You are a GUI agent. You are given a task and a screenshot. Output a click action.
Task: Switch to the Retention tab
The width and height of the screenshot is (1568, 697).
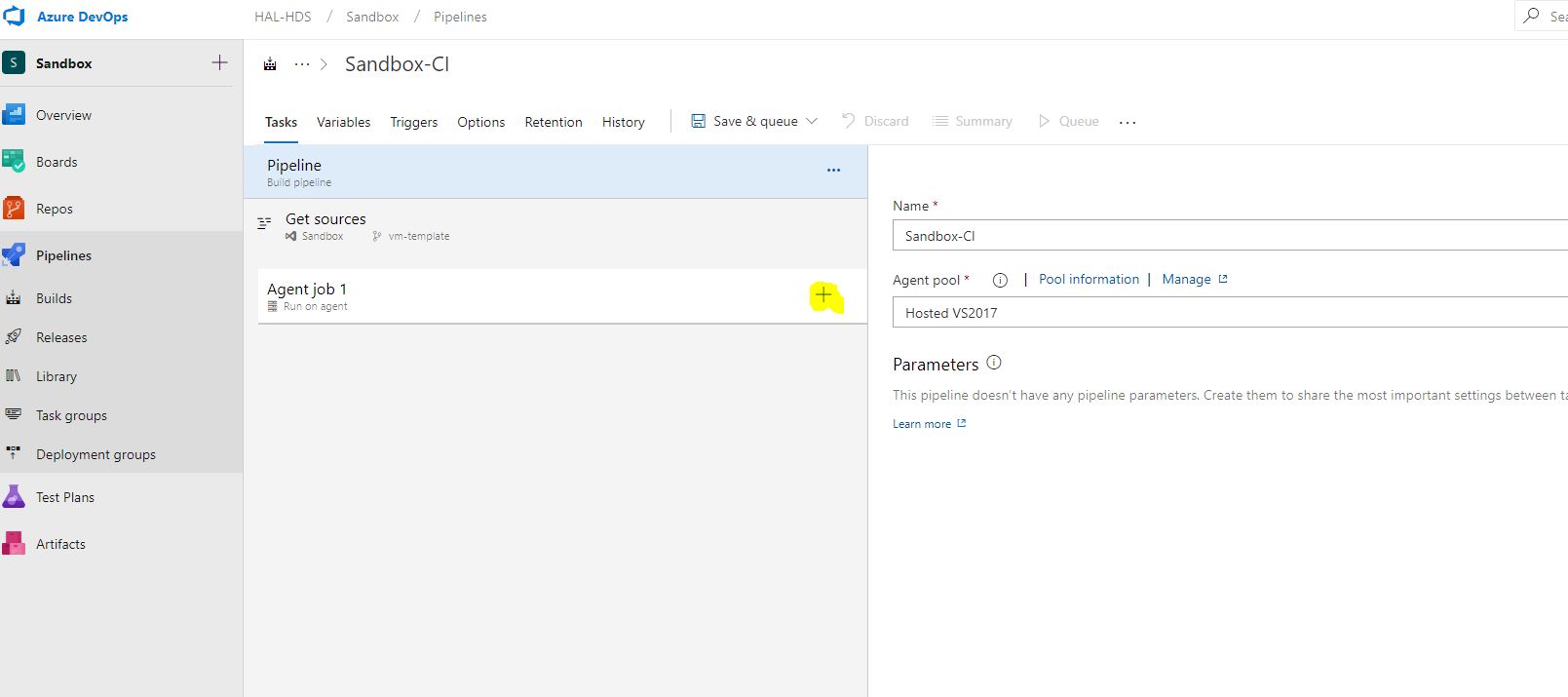pyautogui.click(x=554, y=122)
